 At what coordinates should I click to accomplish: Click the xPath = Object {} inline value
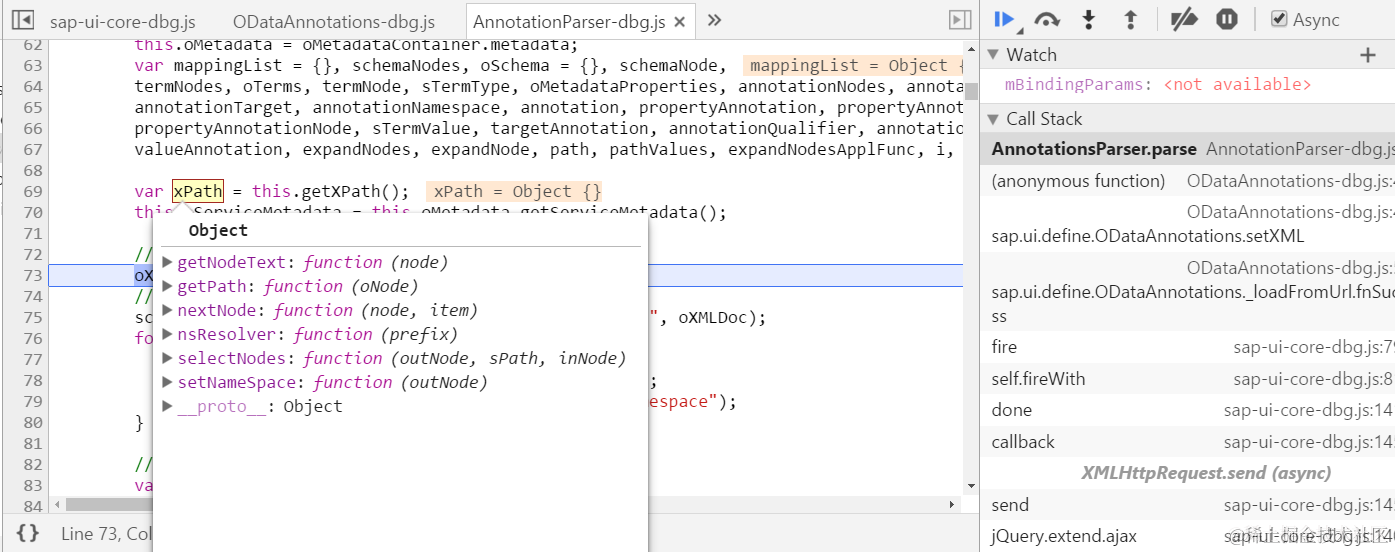point(515,191)
